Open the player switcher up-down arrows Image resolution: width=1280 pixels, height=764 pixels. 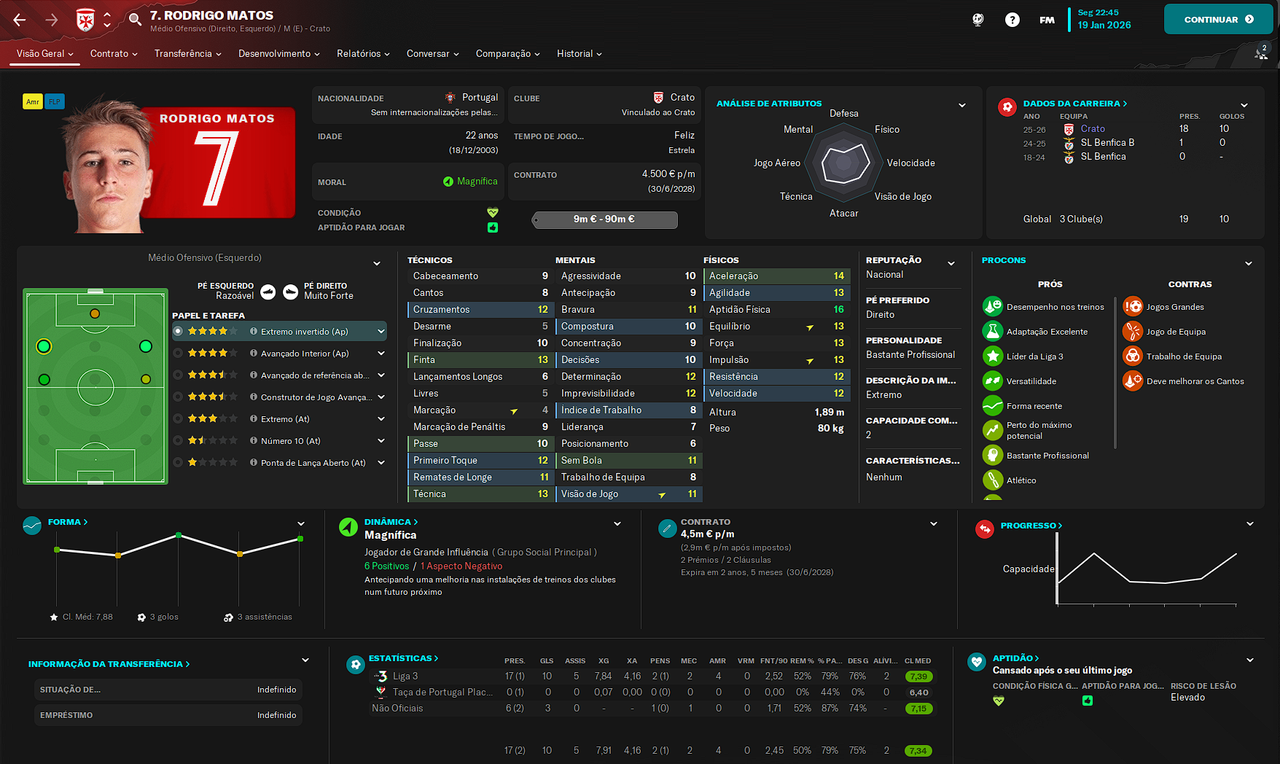pyautogui.click(x=107, y=20)
